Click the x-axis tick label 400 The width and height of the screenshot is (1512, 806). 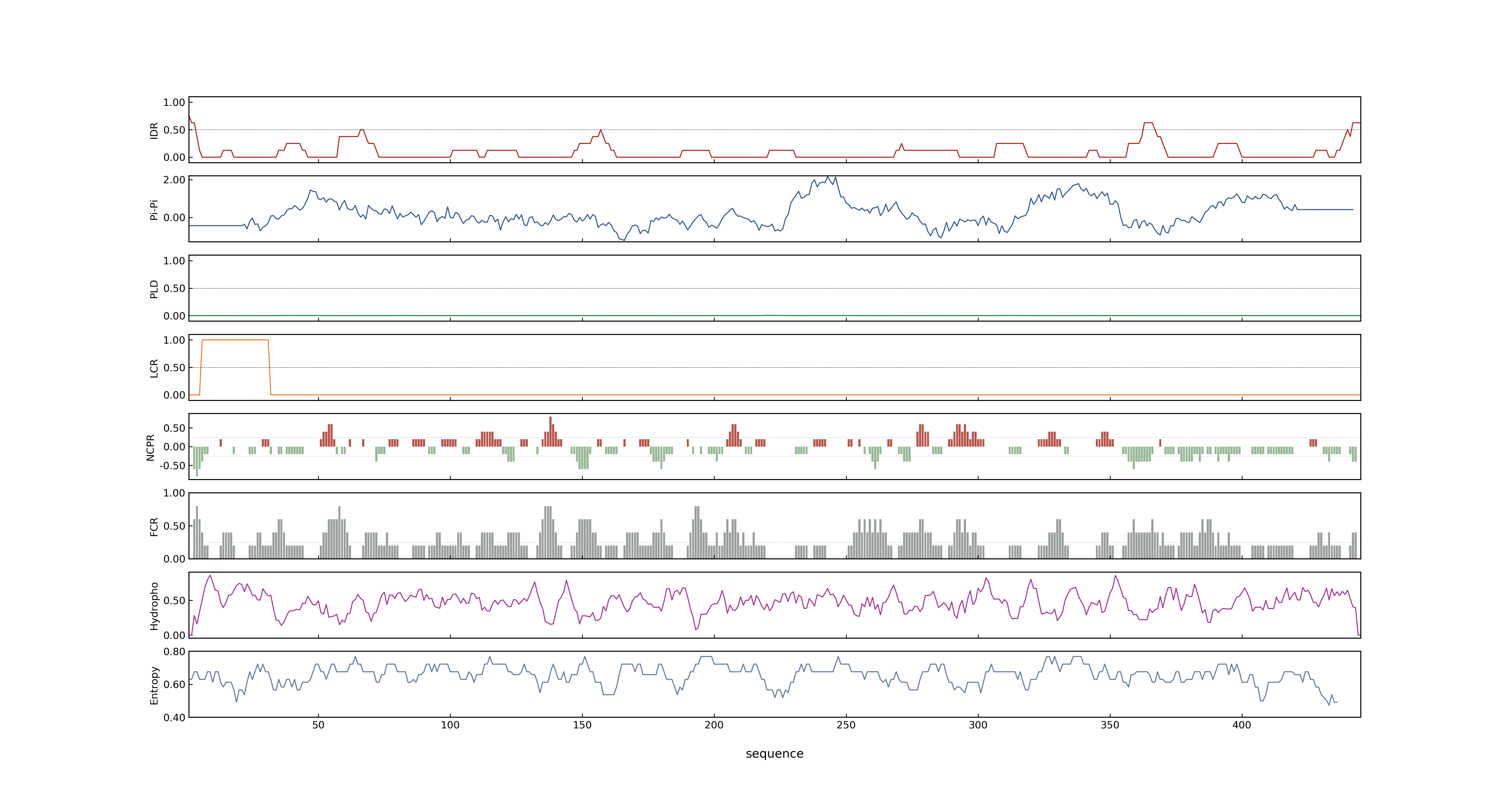point(1242,725)
